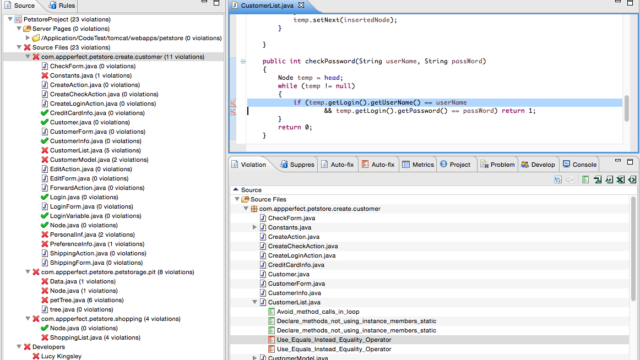
Task: Collapse com.appperfect.petstore.create.customer (11 violations) package
Action: (x=28, y=57)
